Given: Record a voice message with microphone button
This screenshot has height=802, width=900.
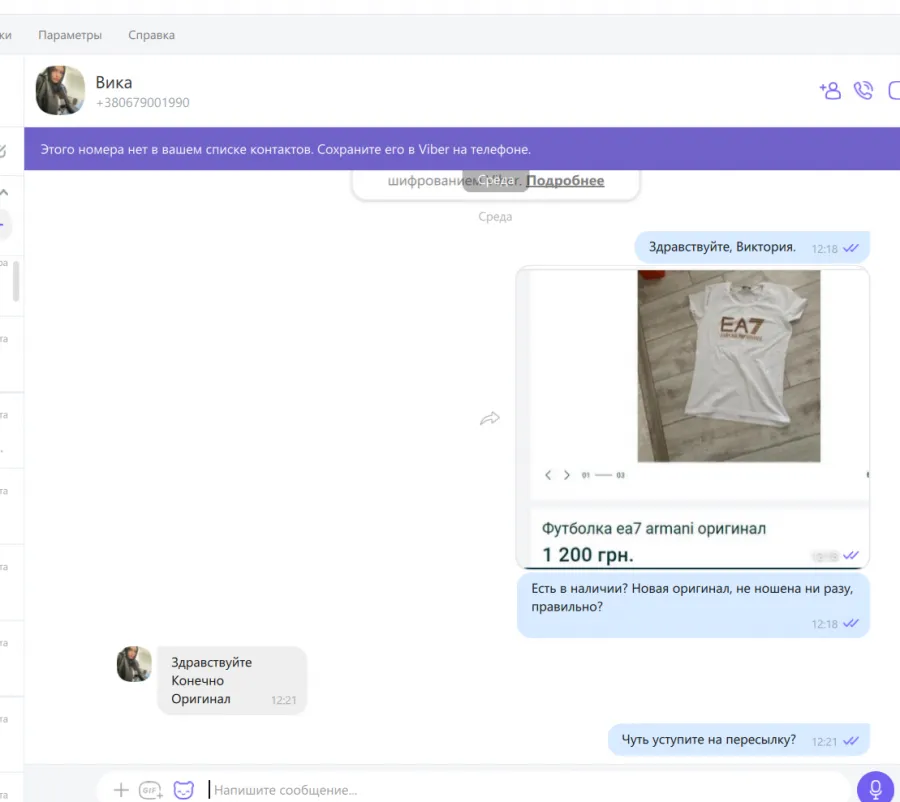Looking at the screenshot, I should [x=875, y=789].
